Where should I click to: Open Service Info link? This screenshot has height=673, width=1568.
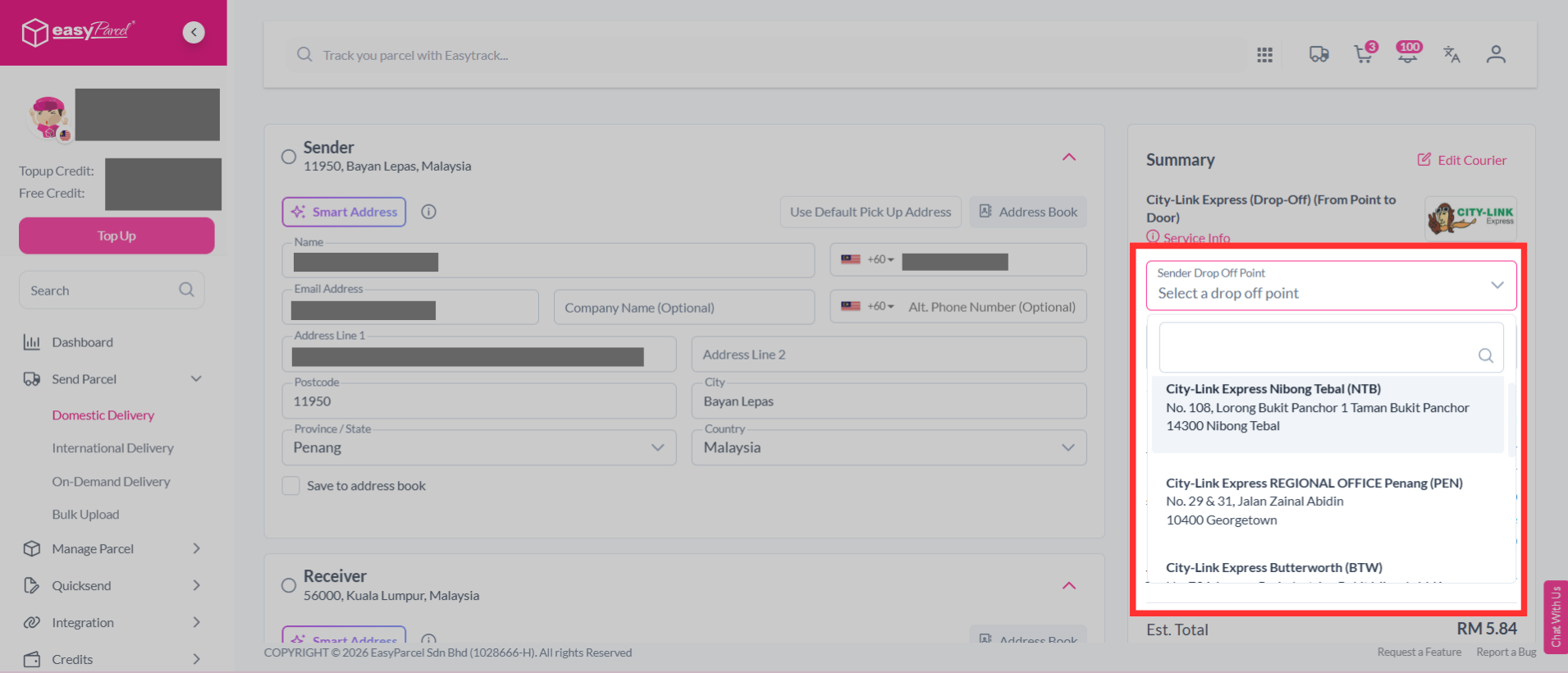point(1188,238)
